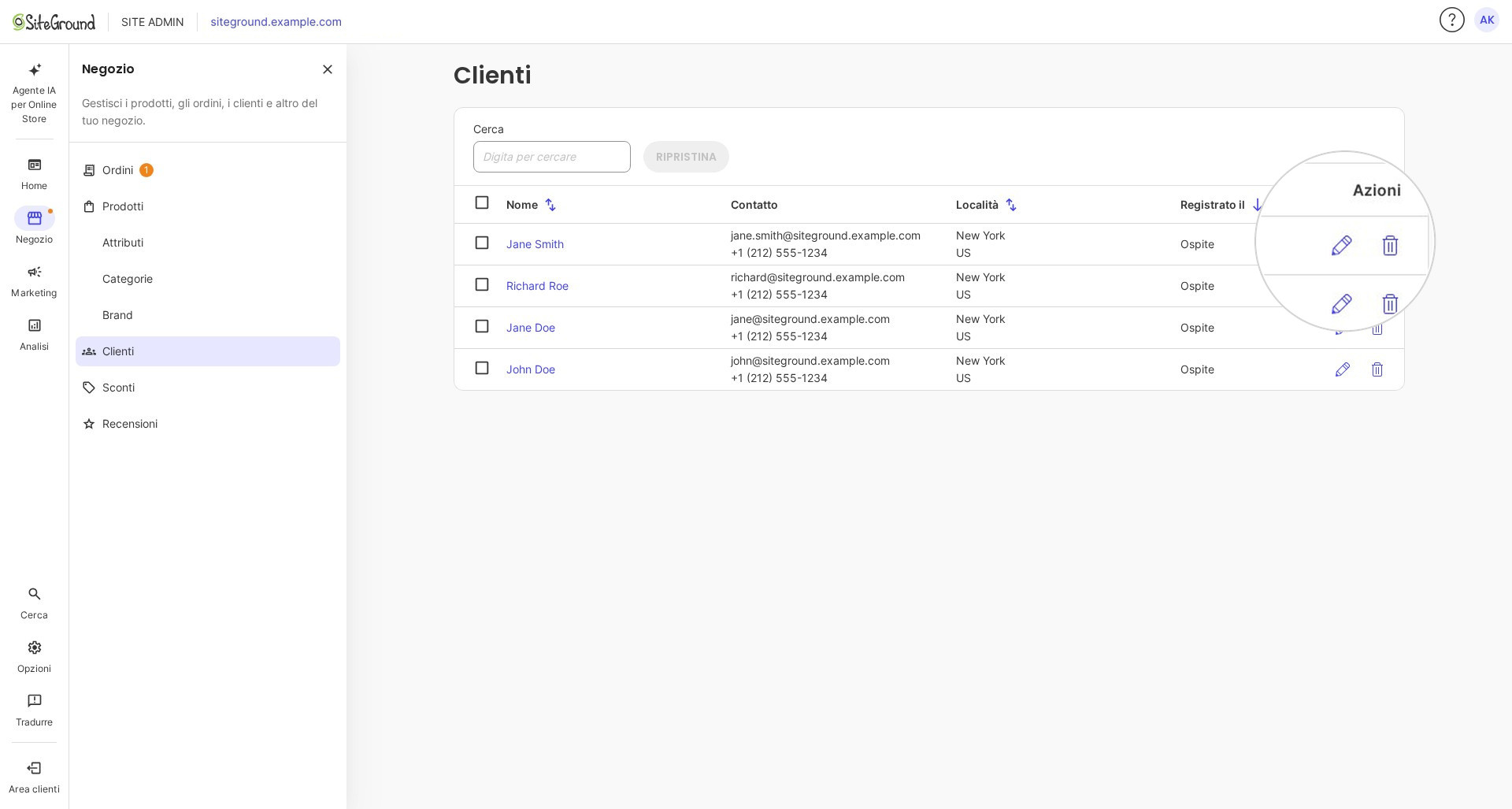Select the John Doe row checkbox
The image size is (1512, 809).
(x=482, y=368)
